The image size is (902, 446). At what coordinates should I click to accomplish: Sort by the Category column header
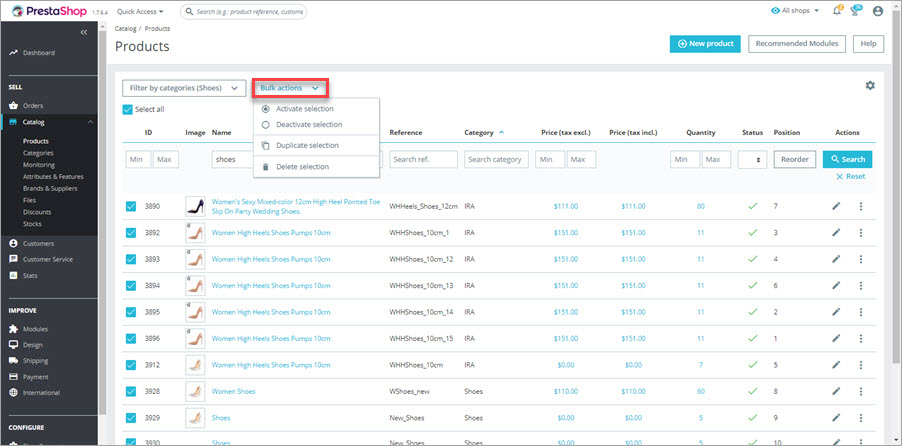[x=484, y=132]
